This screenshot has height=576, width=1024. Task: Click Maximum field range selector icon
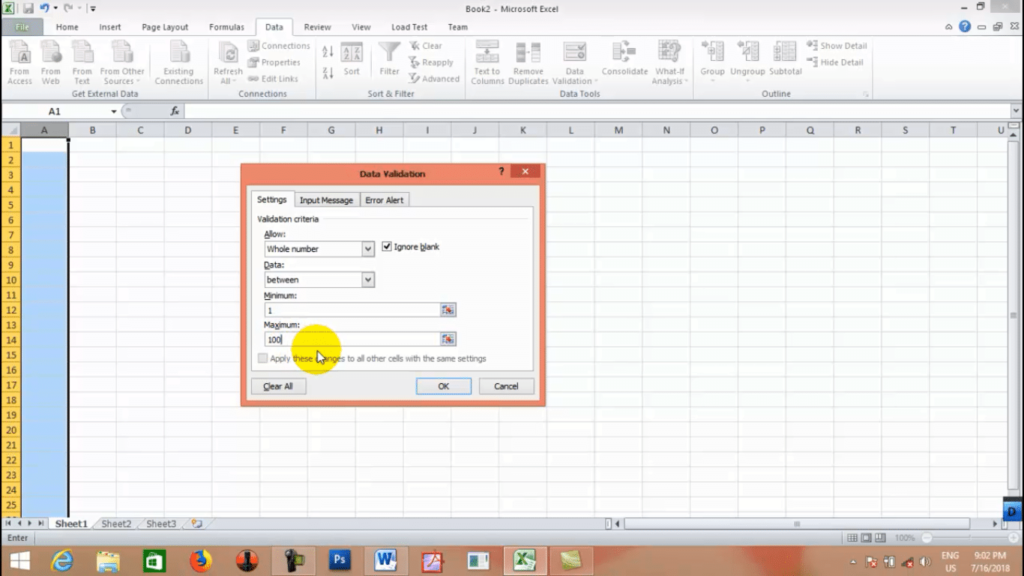pyautogui.click(x=448, y=340)
